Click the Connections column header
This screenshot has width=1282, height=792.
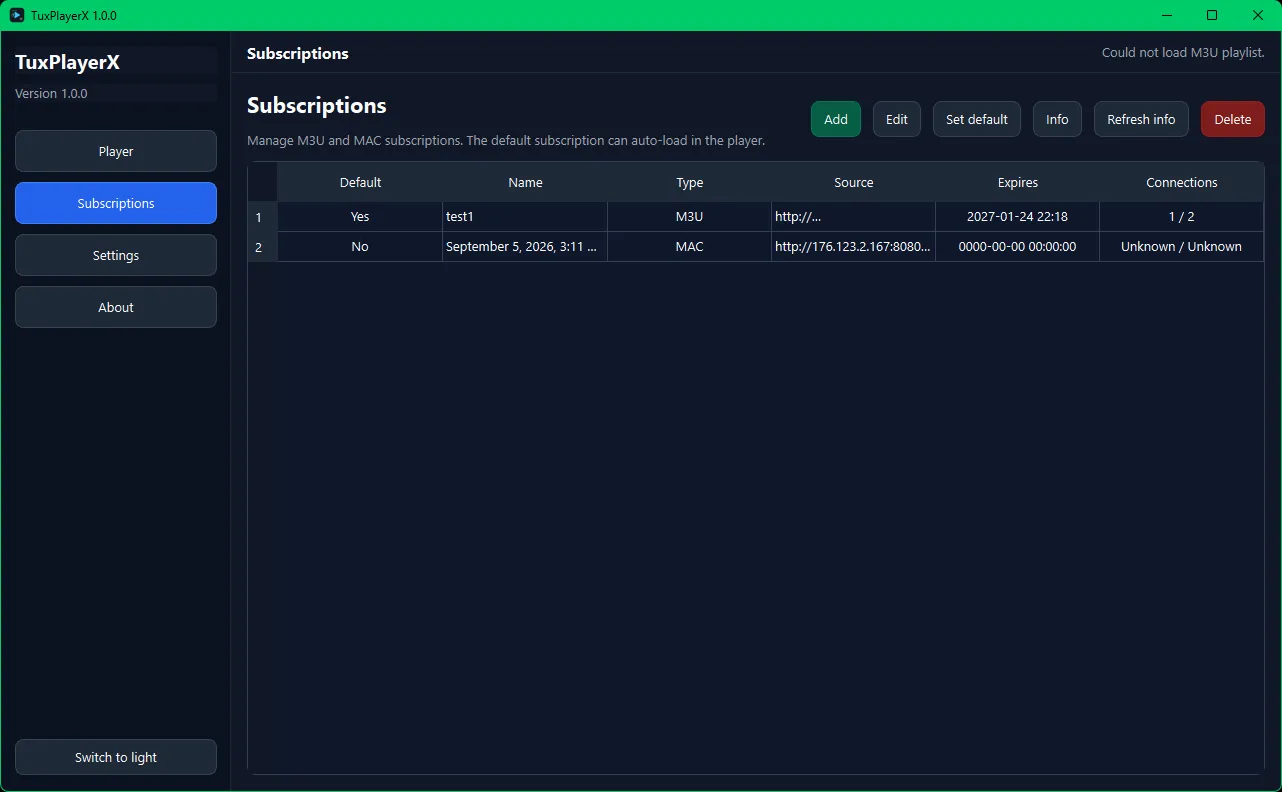(x=1181, y=182)
